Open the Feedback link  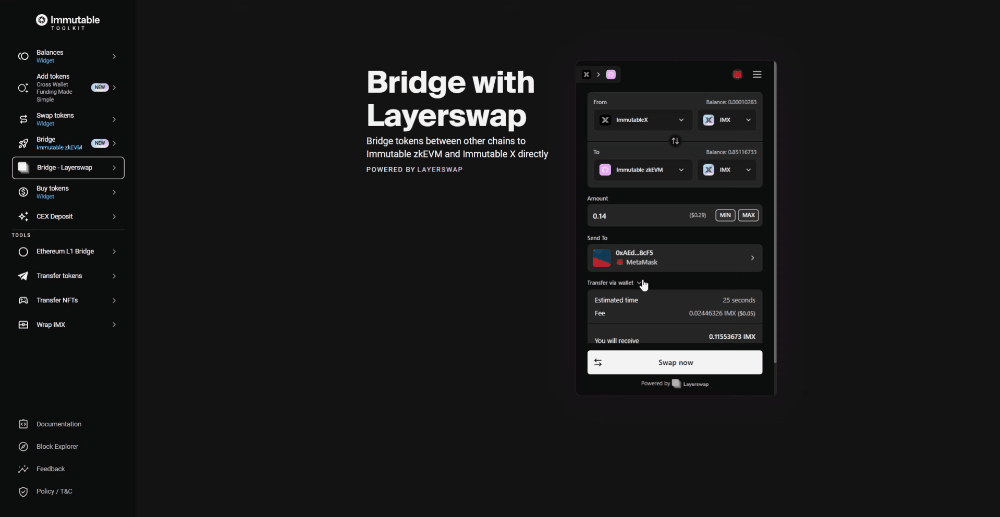click(x=50, y=469)
